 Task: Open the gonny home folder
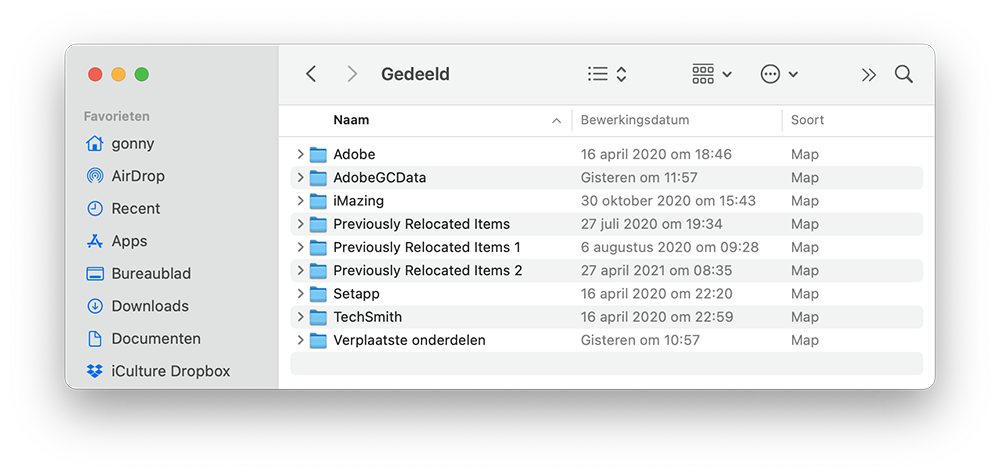[120, 143]
